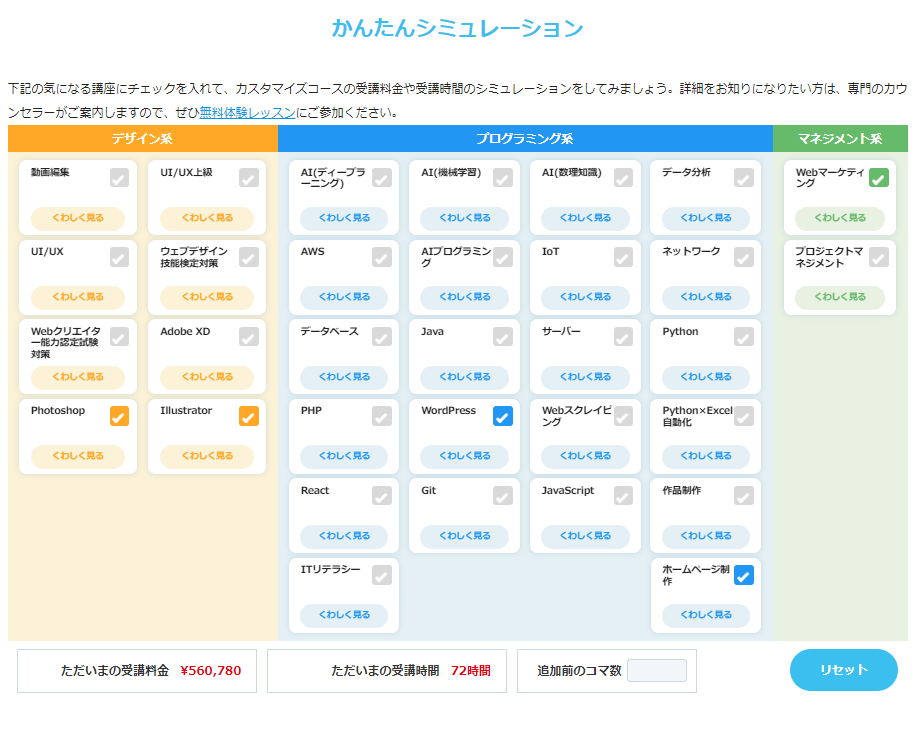
Task: Show details for Webマーケティング course
Action: [x=840, y=218]
